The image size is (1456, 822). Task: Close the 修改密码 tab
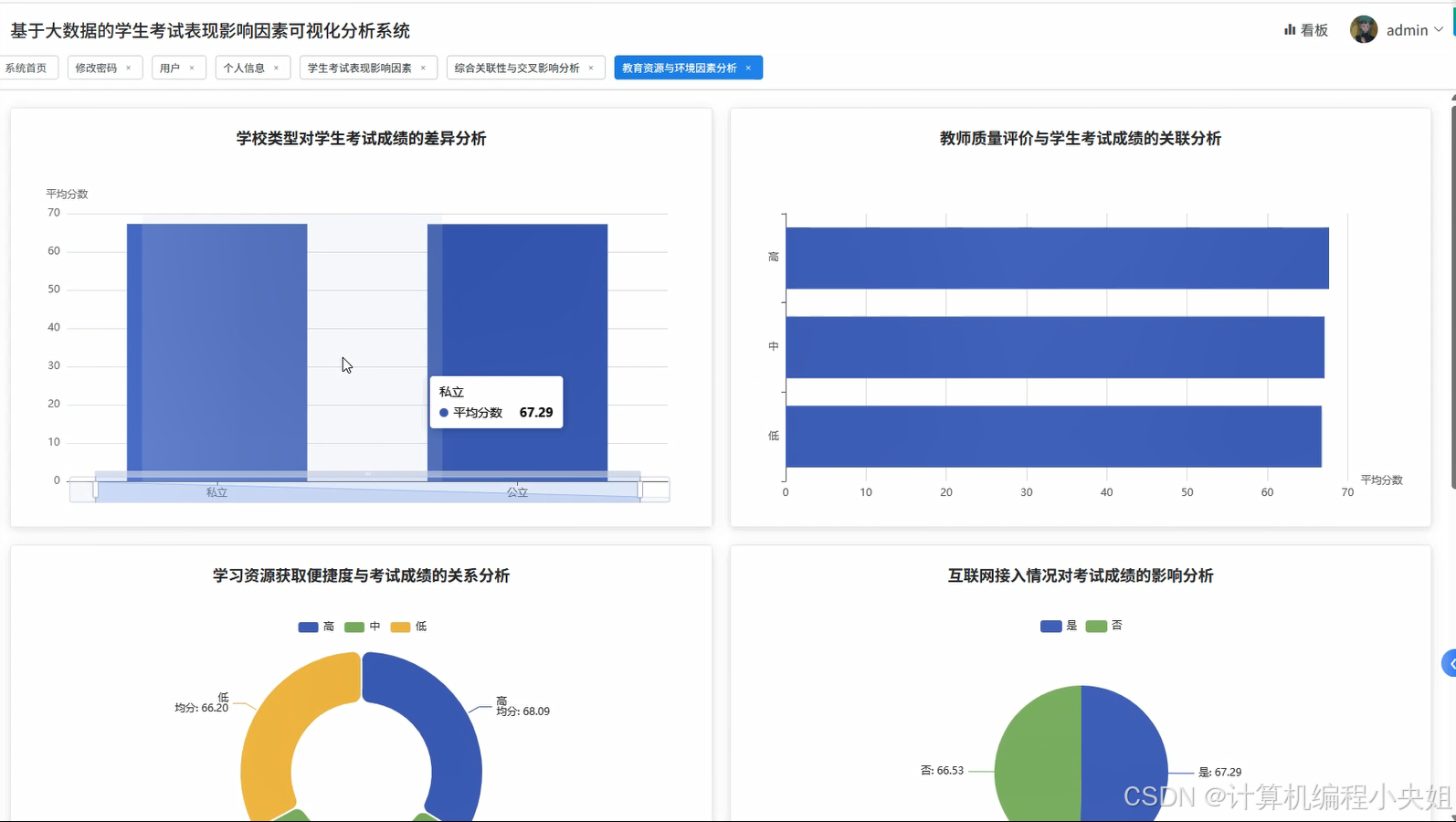[x=129, y=68]
